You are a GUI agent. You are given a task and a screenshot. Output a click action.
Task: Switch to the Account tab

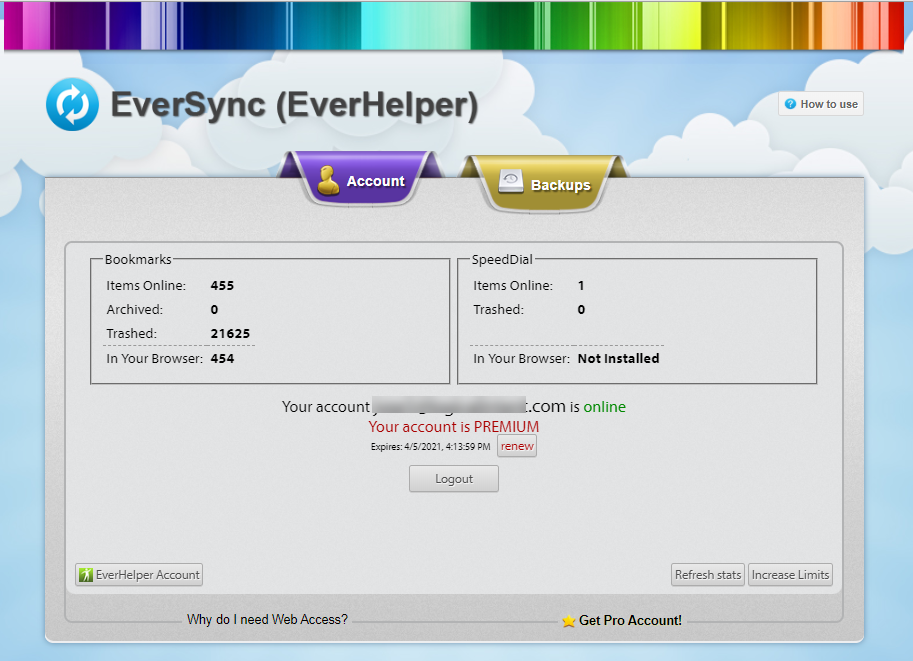point(361,180)
